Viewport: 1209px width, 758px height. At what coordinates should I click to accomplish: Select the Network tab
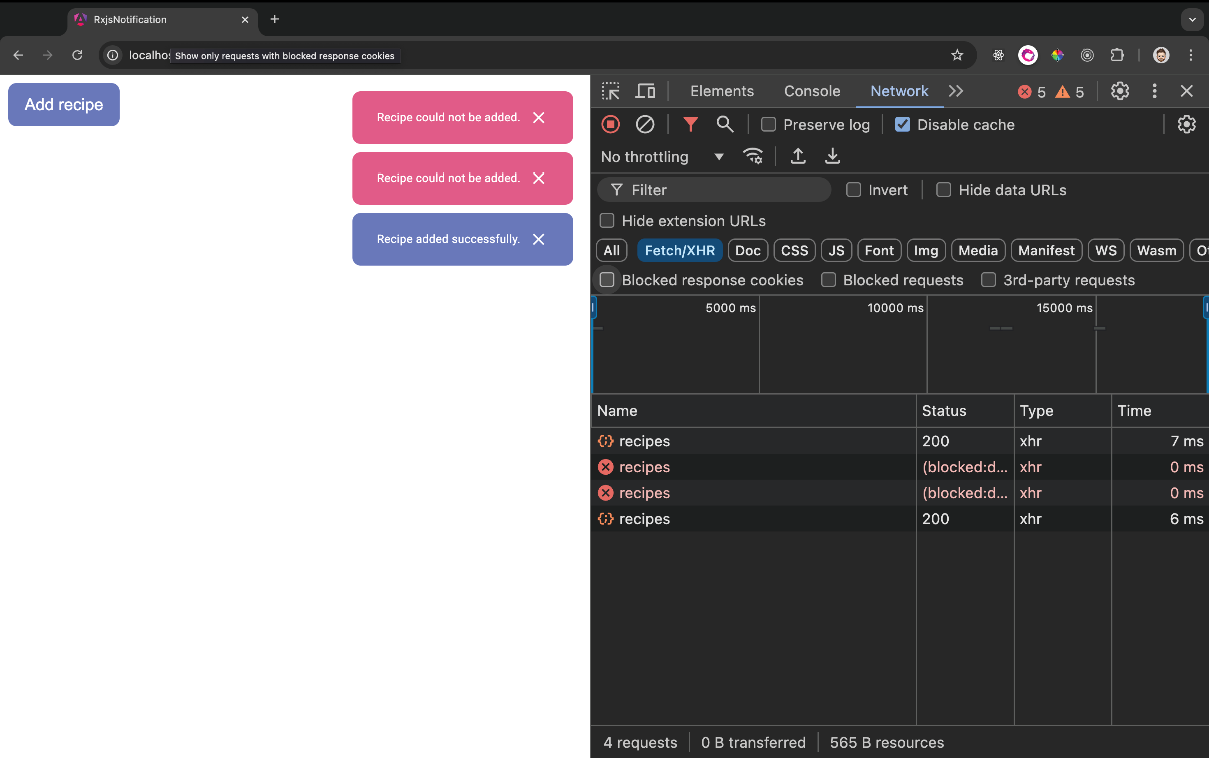pos(899,91)
